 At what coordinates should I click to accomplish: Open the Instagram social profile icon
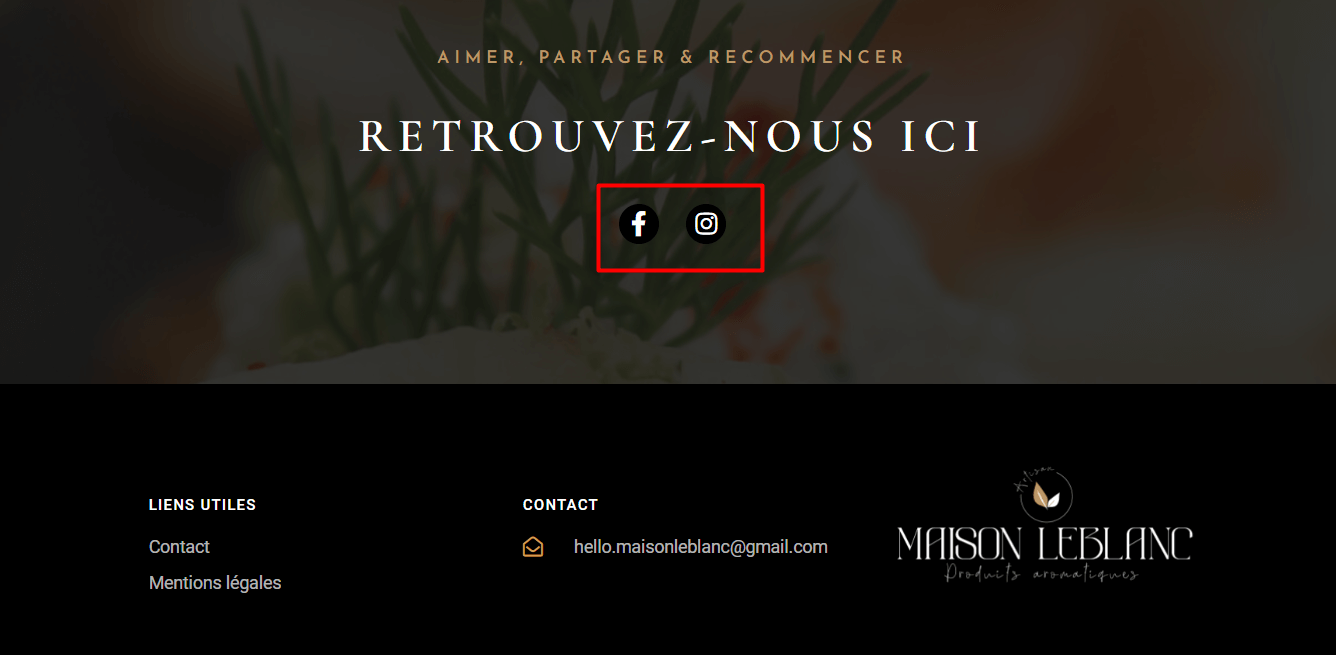click(706, 223)
